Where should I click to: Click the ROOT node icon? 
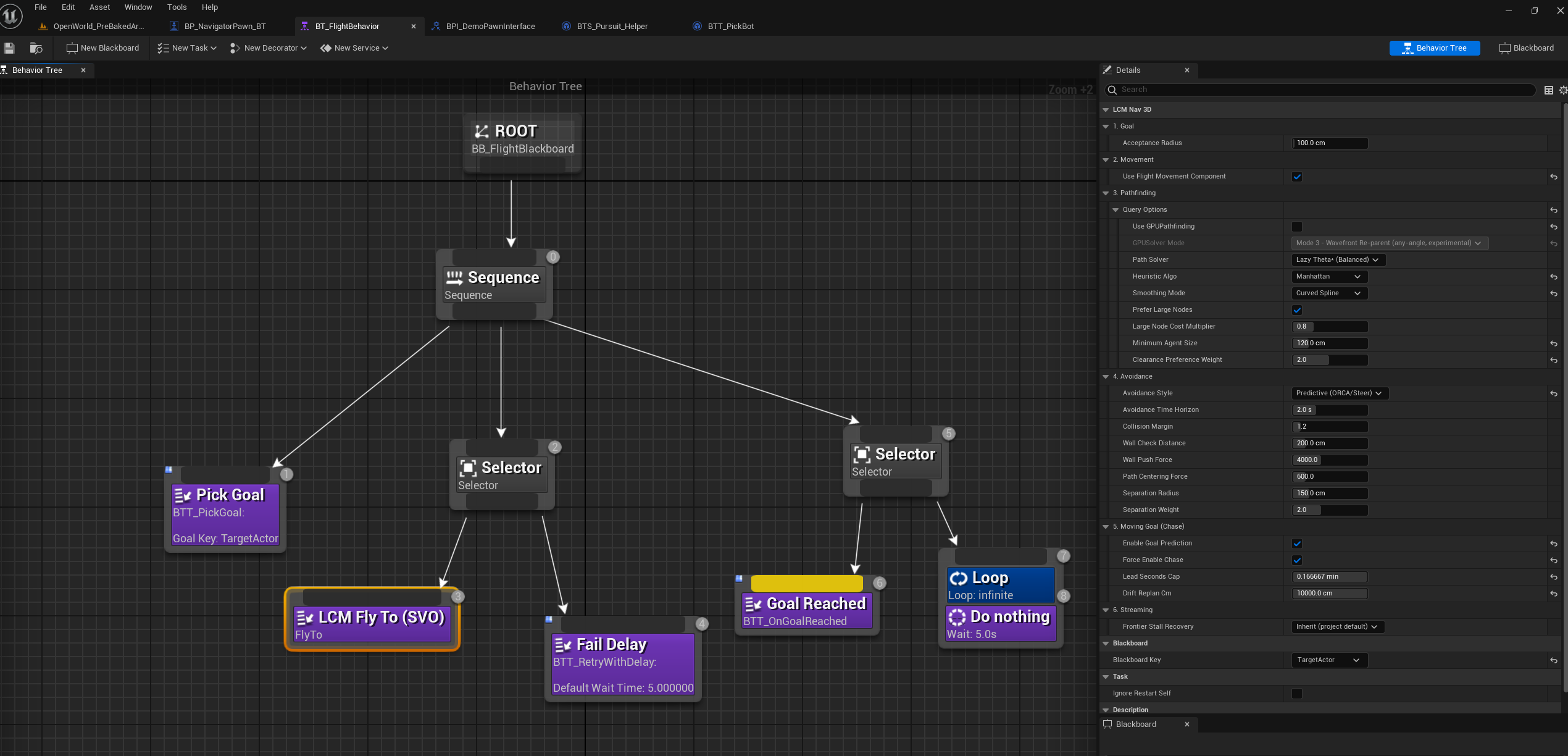tap(482, 131)
